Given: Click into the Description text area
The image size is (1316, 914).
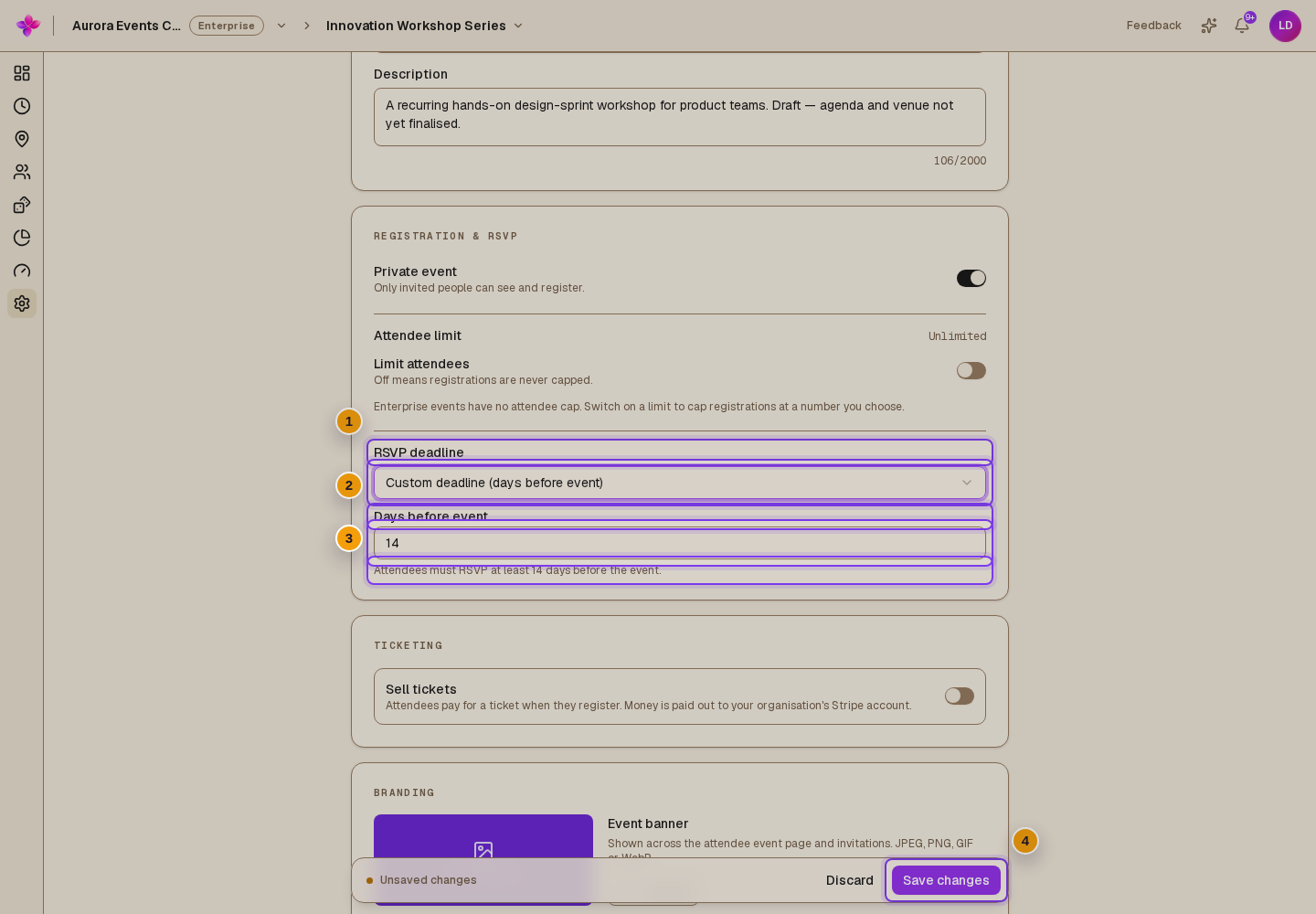Looking at the screenshot, I should 680,117.
